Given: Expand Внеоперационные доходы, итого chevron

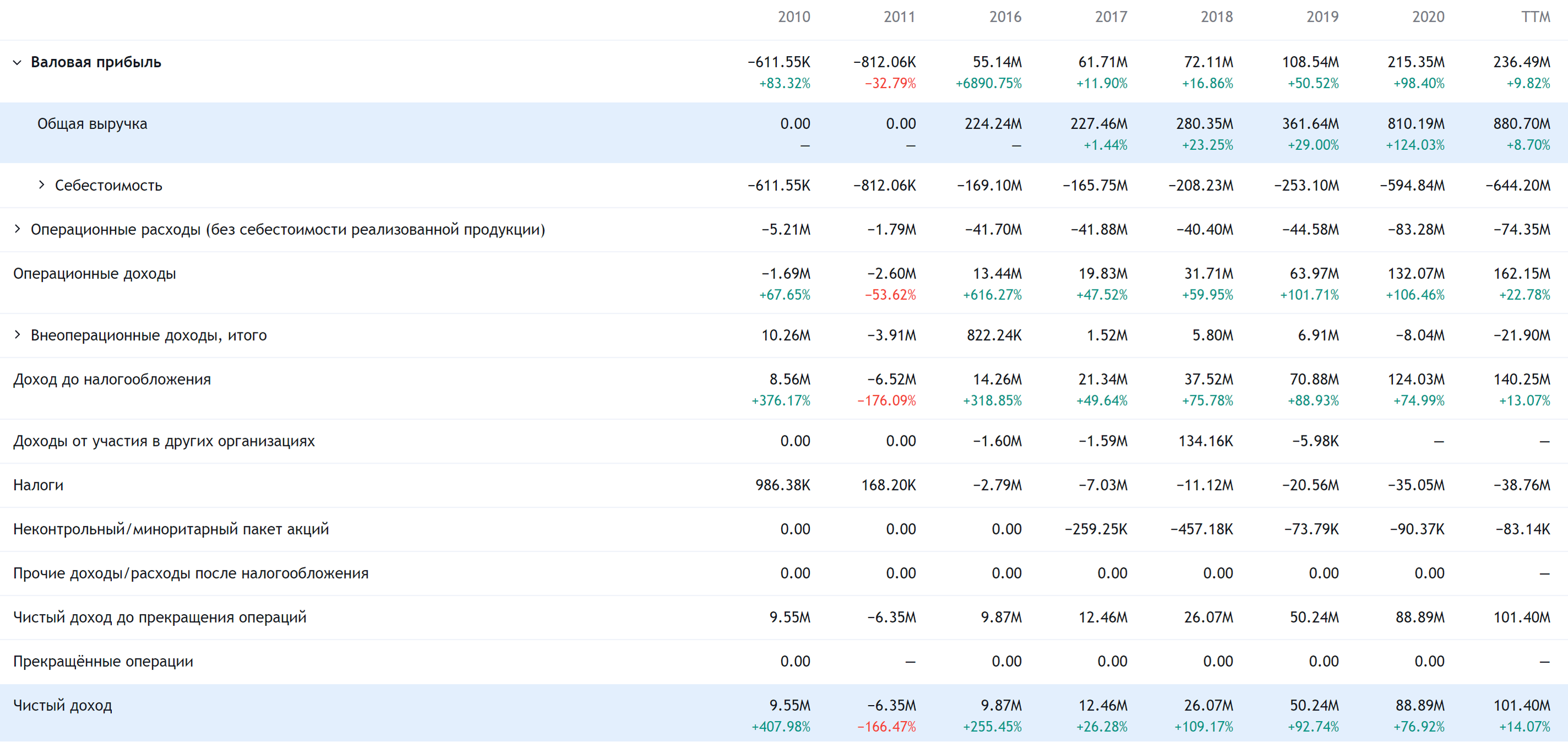Looking at the screenshot, I should (17, 335).
